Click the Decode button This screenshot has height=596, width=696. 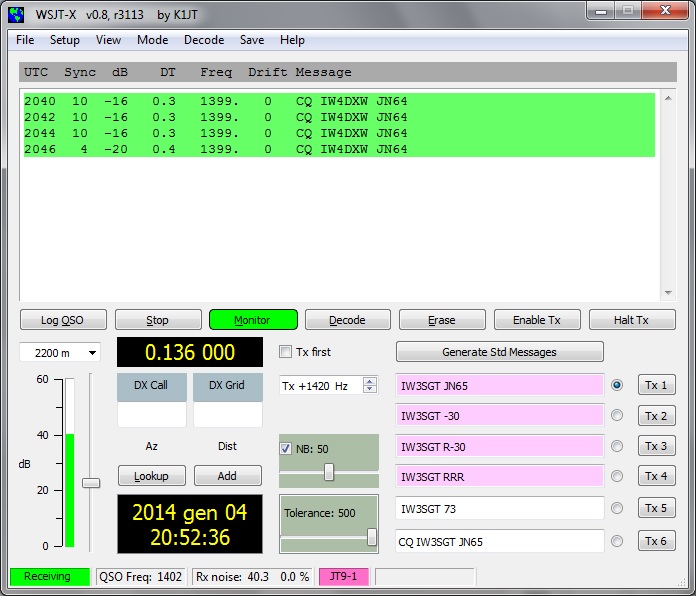(348, 320)
